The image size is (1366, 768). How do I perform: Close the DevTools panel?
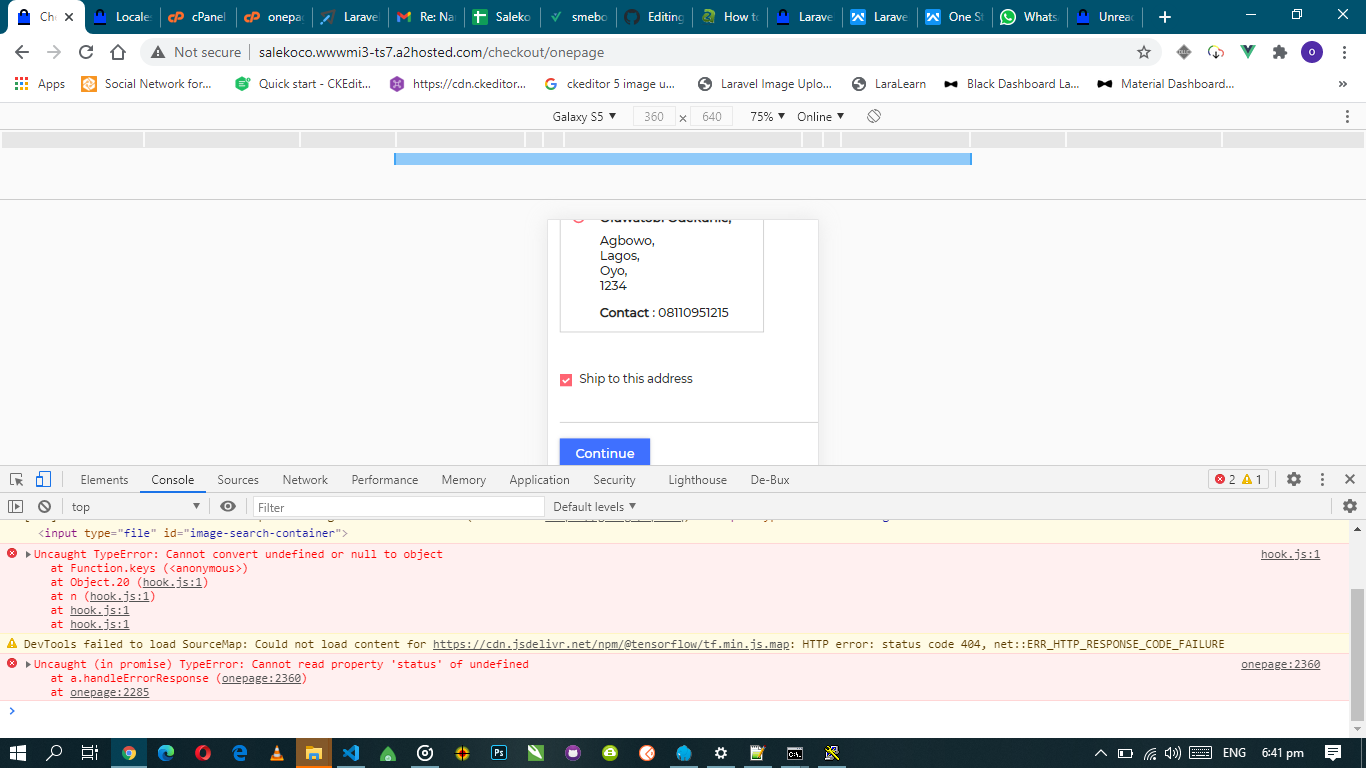tap(1349, 480)
